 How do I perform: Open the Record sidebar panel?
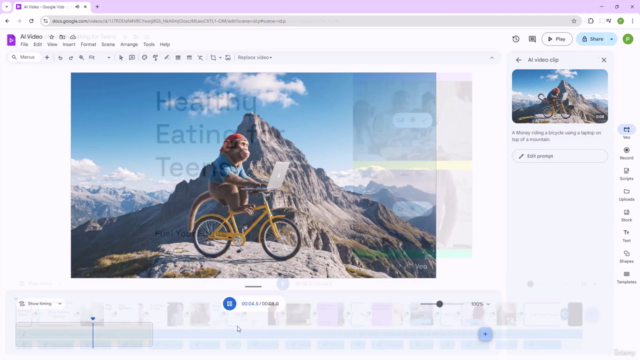pos(627,153)
